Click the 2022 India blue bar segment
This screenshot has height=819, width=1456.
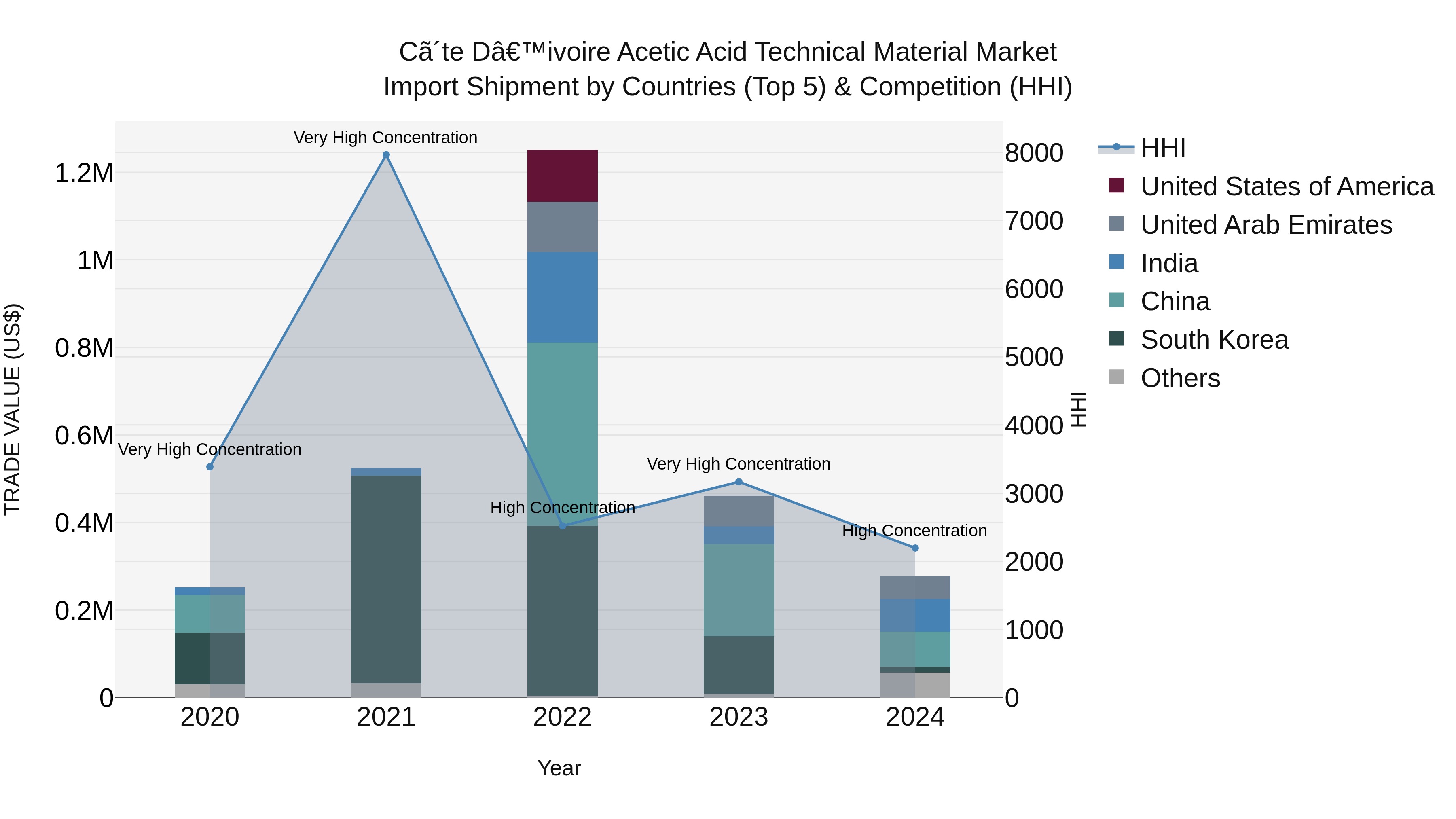pyautogui.click(x=563, y=297)
